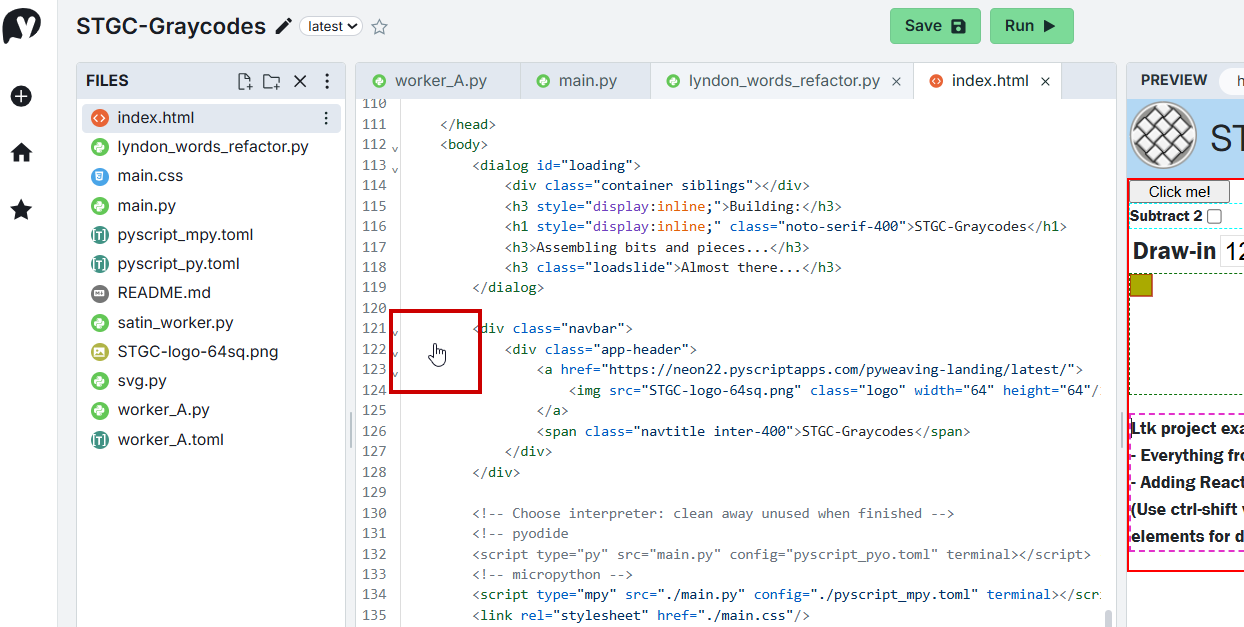
Task: Switch to the worker_A.py tab
Action: (x=438, y=81)
